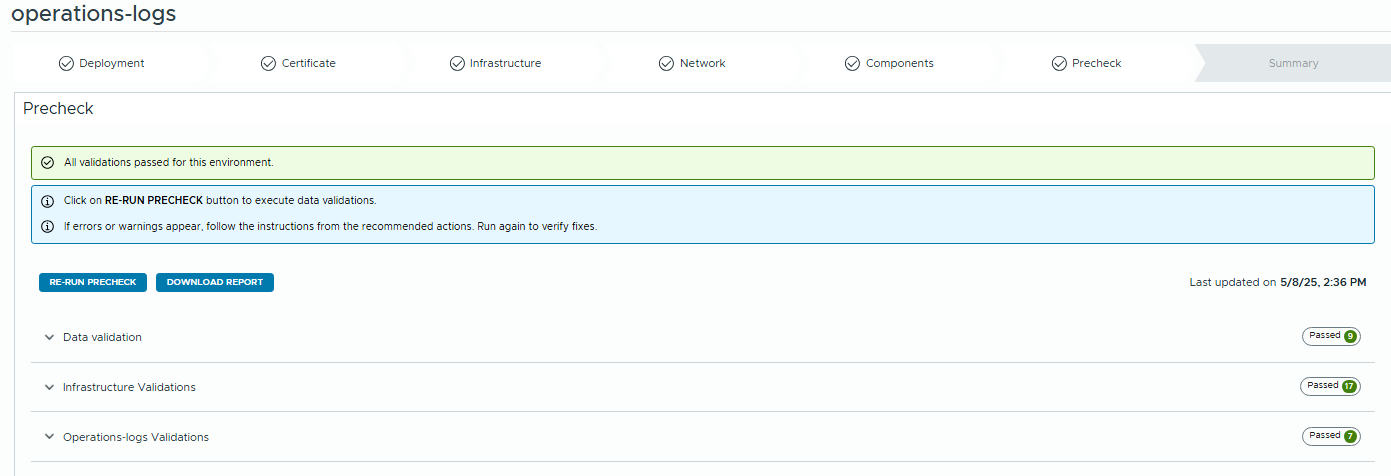This screenshot has width=1391, height=476.
Task: Open the Components wizard step
Action: [x=899, y=63]
